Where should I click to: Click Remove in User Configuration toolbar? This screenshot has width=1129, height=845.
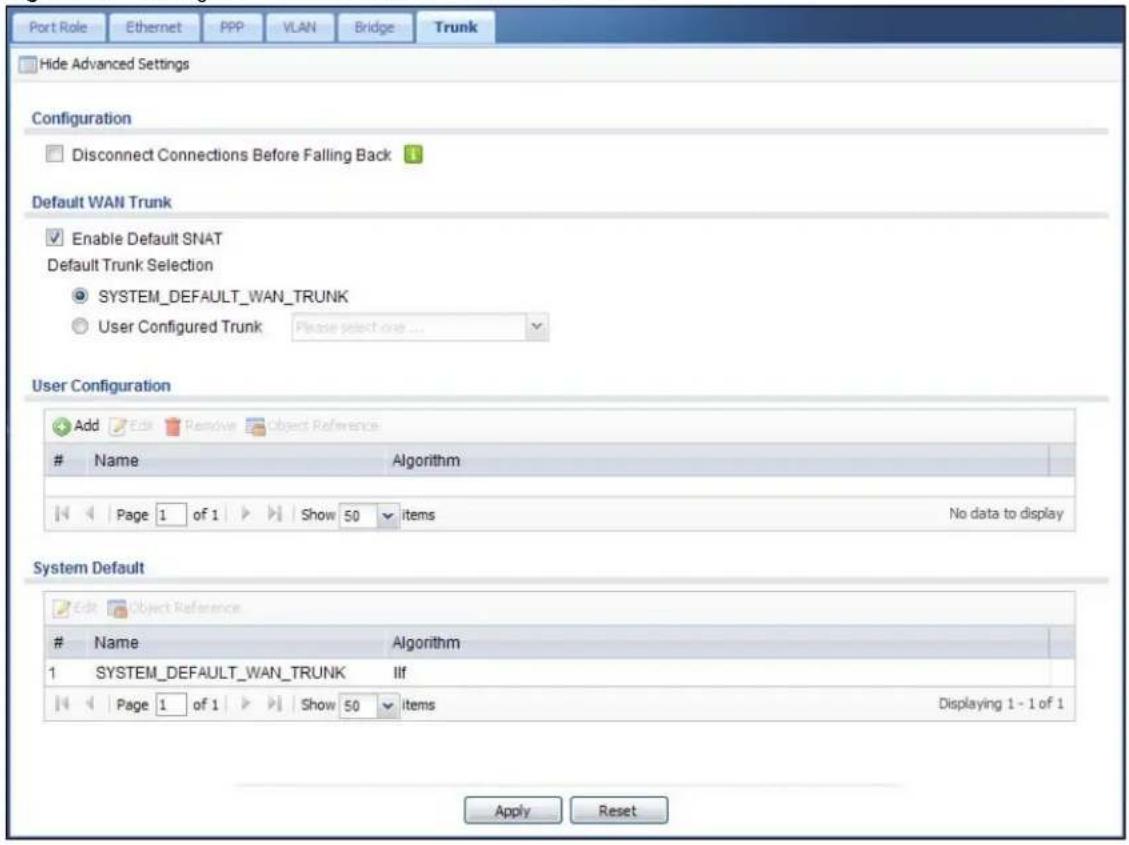(x=200, y=425)
